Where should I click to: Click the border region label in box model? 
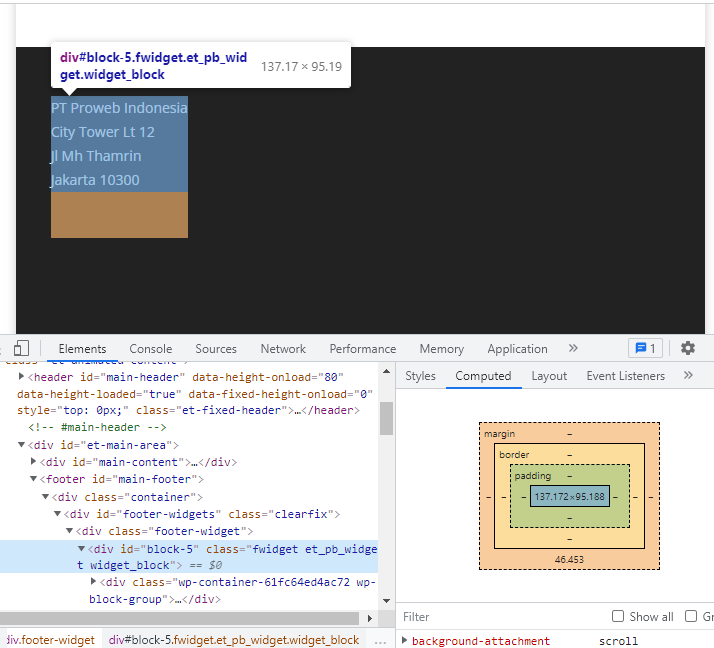(x=514, y=455)
